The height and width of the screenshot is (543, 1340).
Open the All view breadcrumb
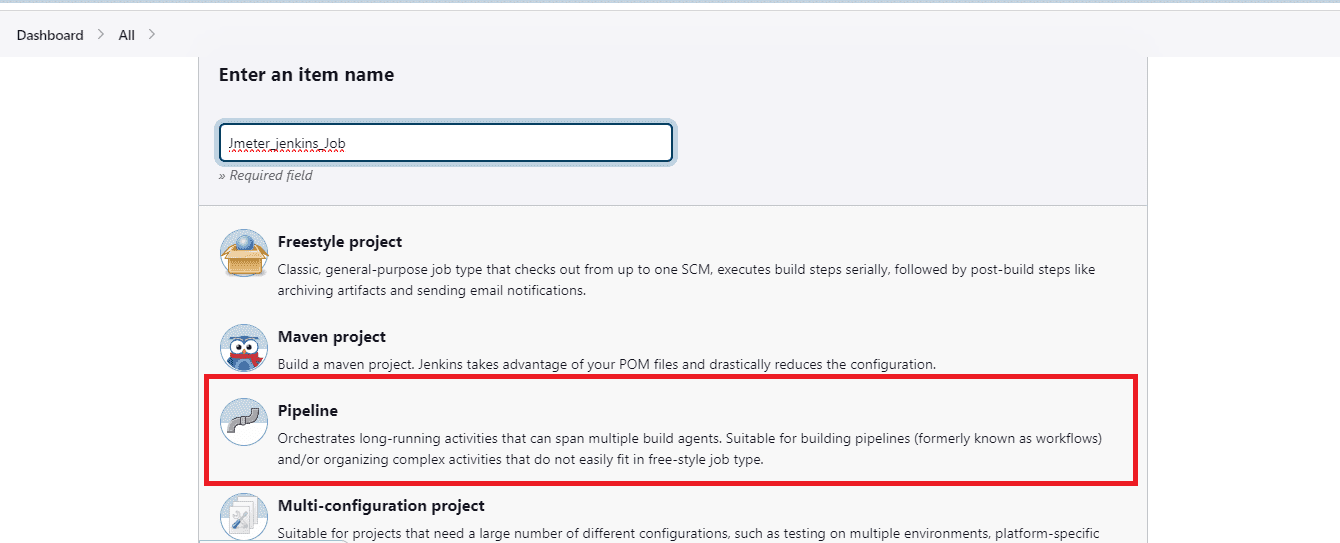[126, 35]
